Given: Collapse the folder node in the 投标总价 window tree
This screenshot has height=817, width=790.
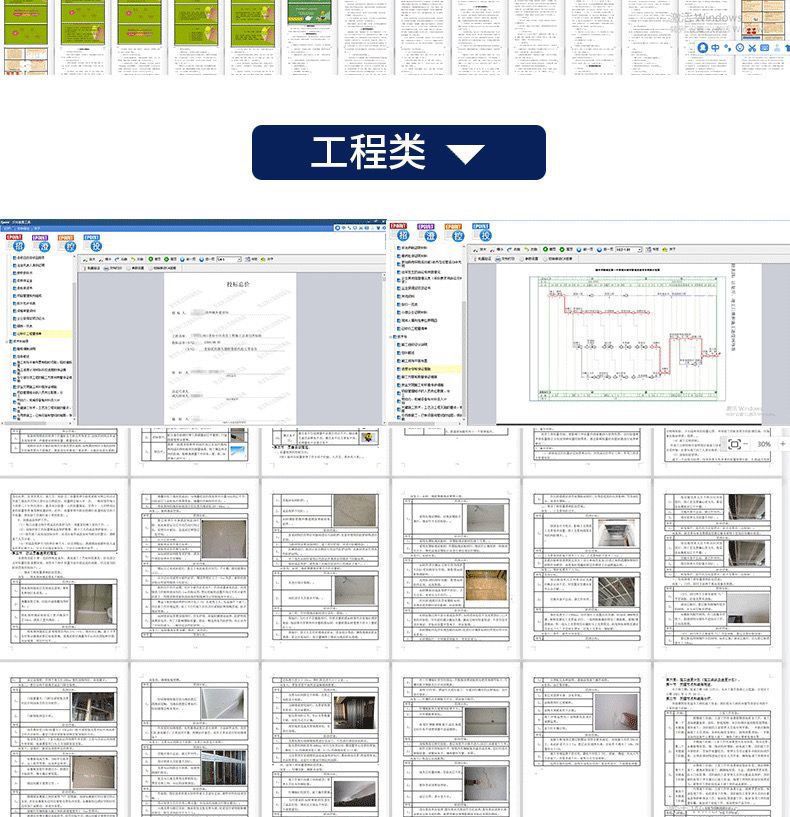Looking at the screenshot, I should (7, 341).
